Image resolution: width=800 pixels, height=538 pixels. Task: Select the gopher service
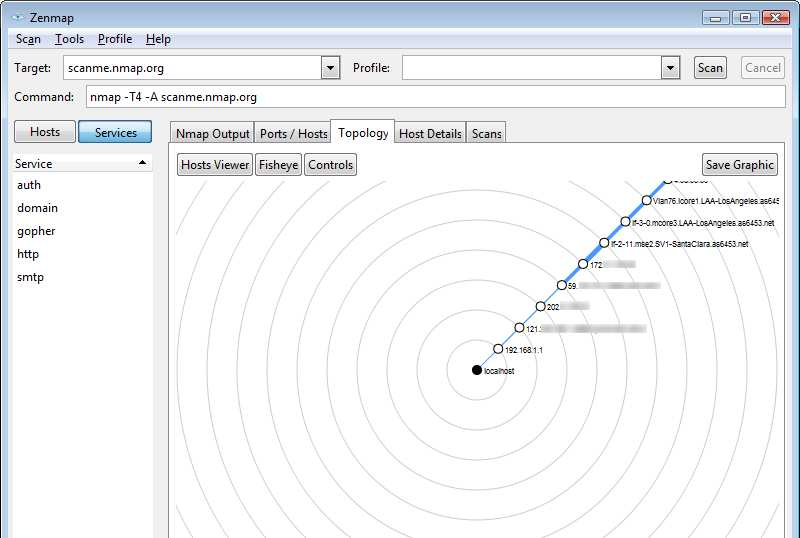[x=36, y=231]
